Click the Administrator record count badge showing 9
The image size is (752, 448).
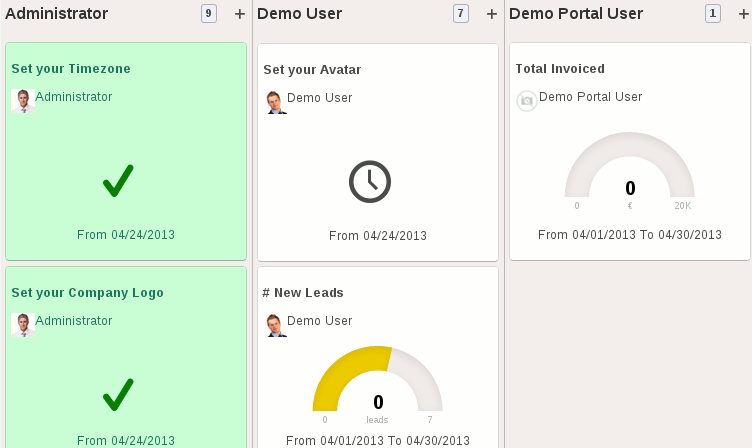[208, 14]
